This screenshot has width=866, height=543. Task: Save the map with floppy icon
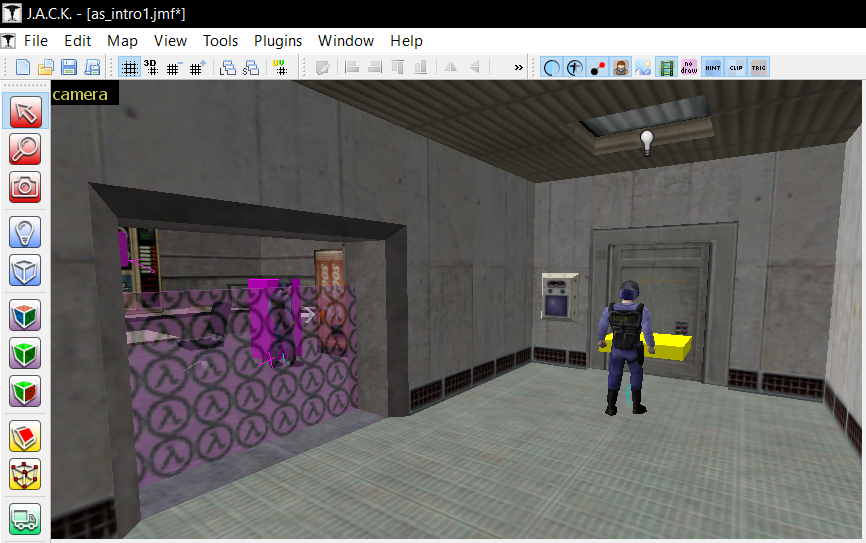click(69, 67)
